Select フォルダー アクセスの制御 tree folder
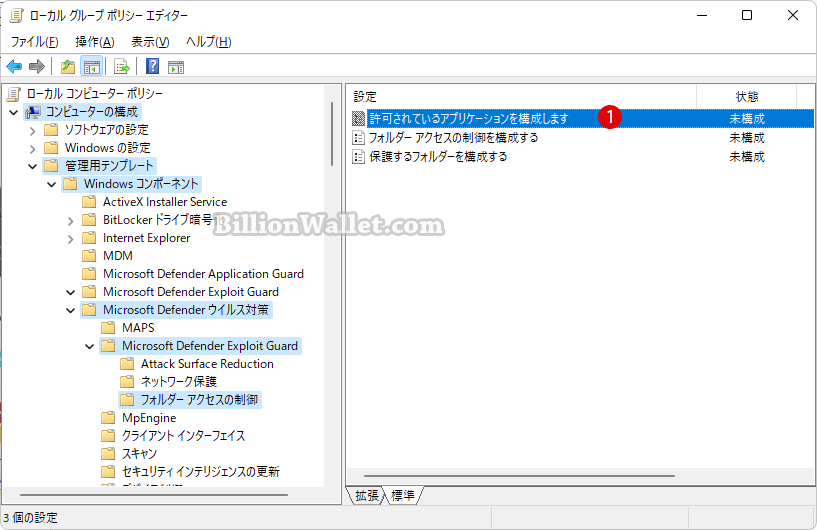The height and width of the screenshot is (530, 817). click(x=200, y=400)
